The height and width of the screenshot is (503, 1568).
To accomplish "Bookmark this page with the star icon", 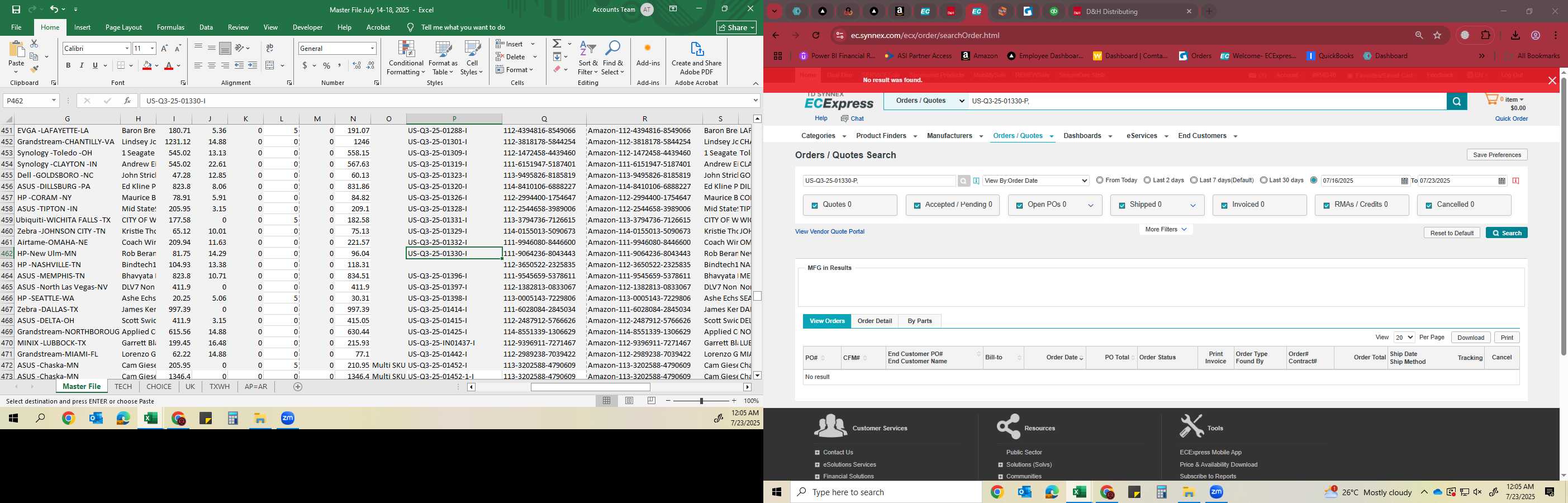I will point(1438,35).
